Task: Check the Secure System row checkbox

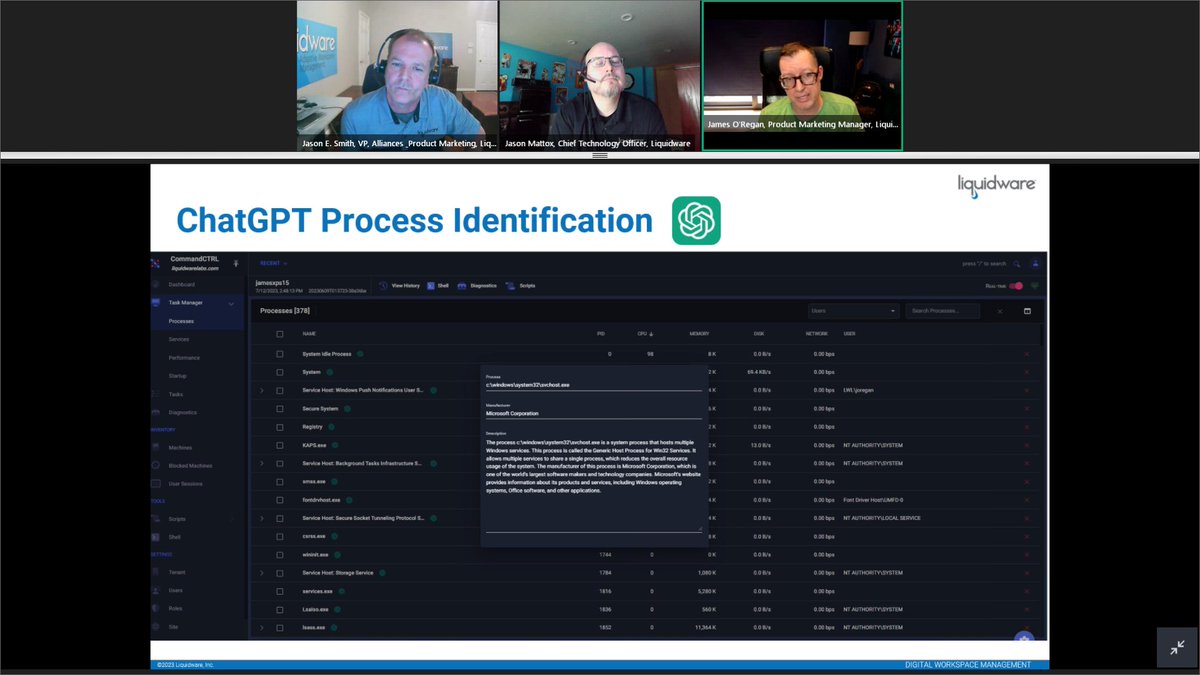Action: (x=280, y=408)
